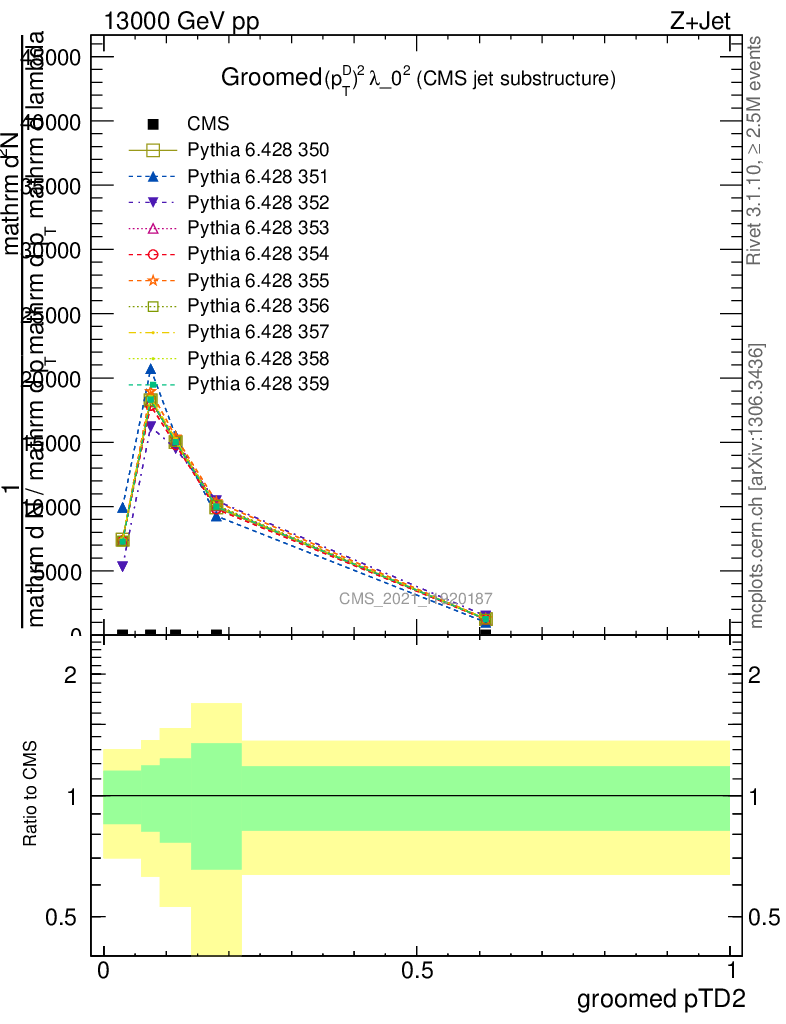This screenshot has height=1024, width=786.
Task: Select the 'Pythia 6.428 358' legend label
Action: (x=258, y=358)
